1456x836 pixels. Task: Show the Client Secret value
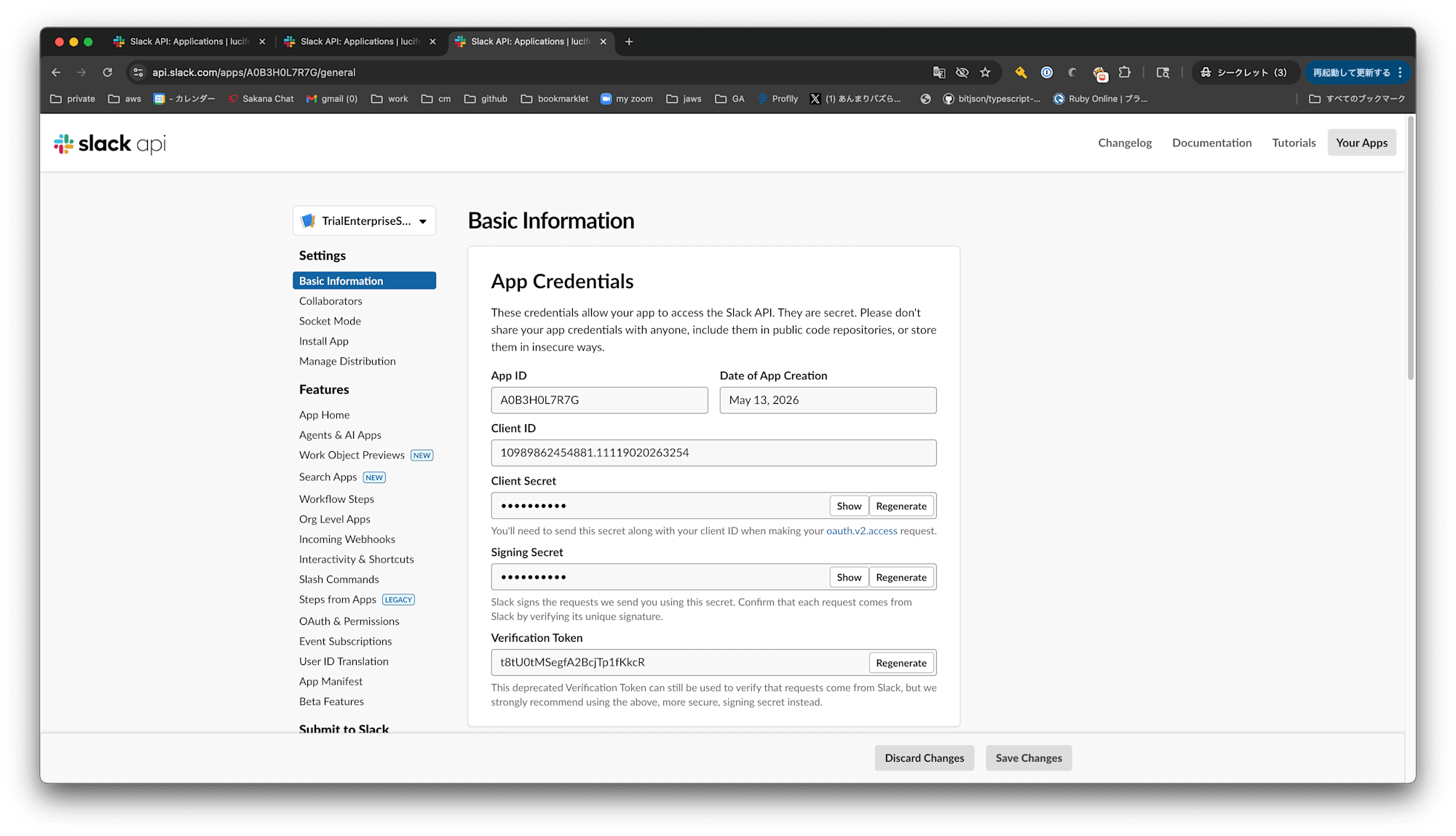click(849, 506)
